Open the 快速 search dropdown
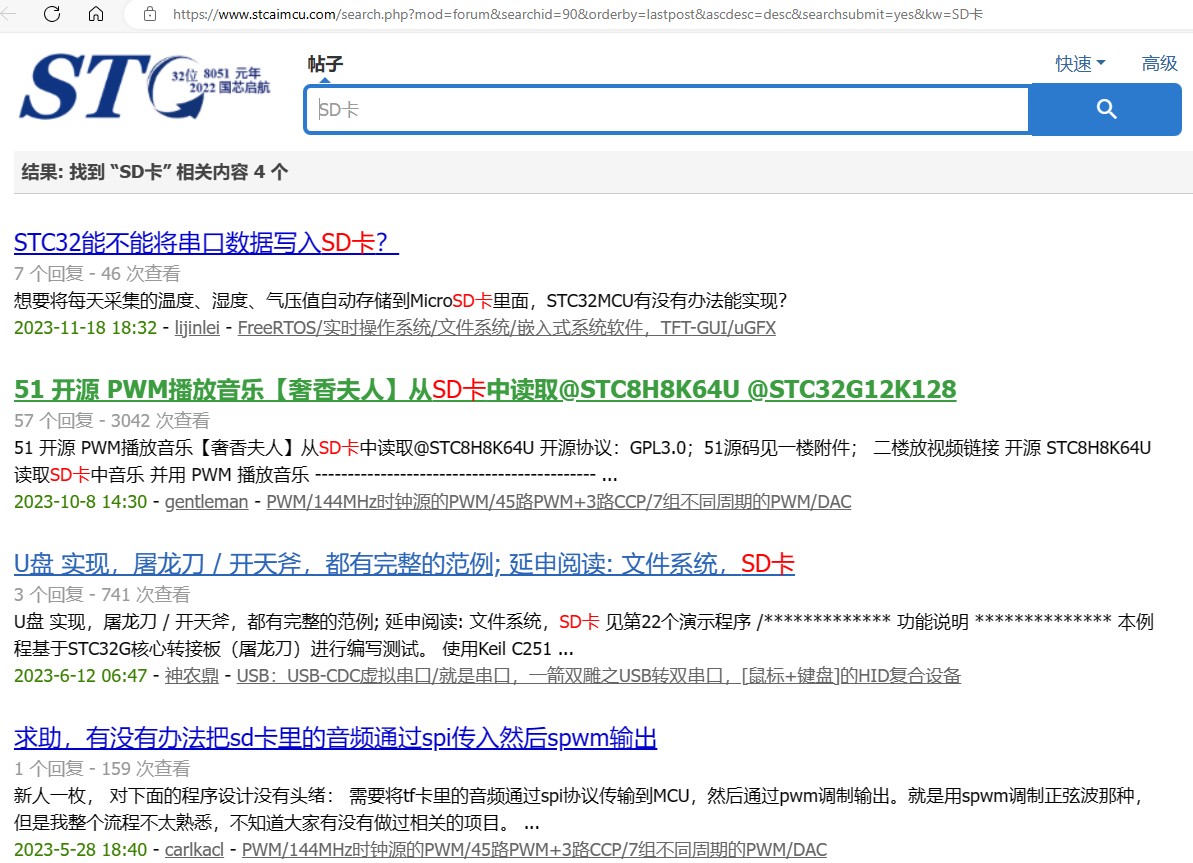This screenshot has width=1193, height=863. coord(1080,63)
